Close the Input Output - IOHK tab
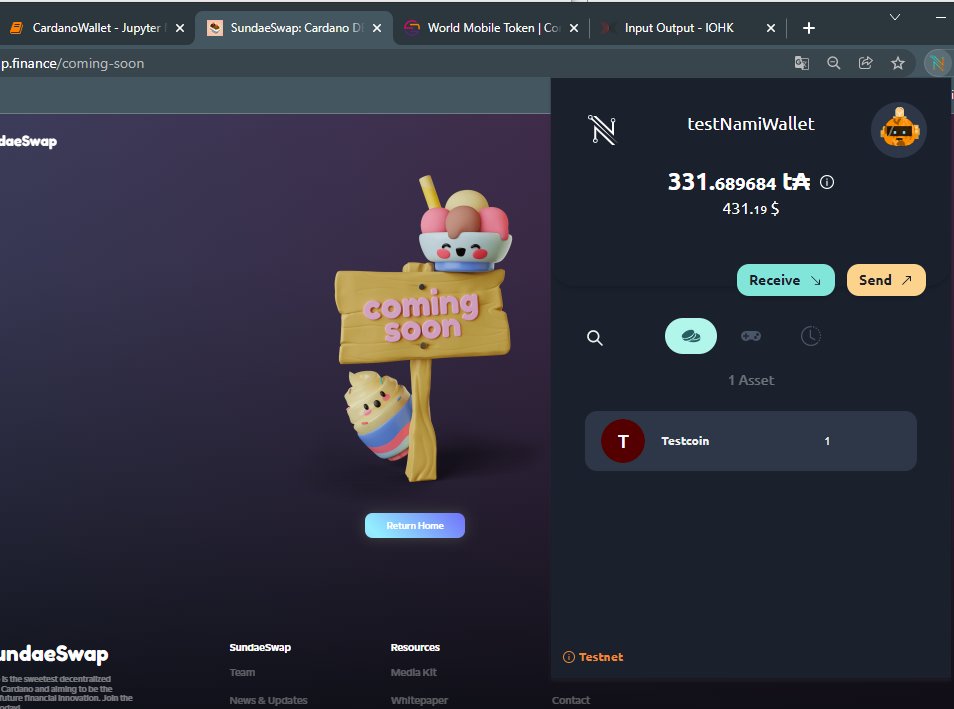This screenshot has width=954, height=709. coord(771,28)
